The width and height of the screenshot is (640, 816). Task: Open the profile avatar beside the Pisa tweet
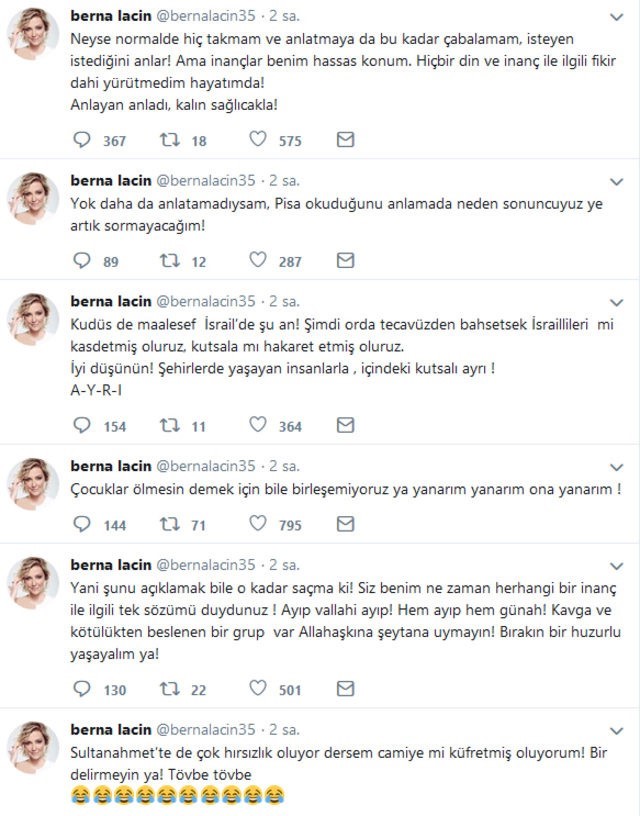pos(33,198)
